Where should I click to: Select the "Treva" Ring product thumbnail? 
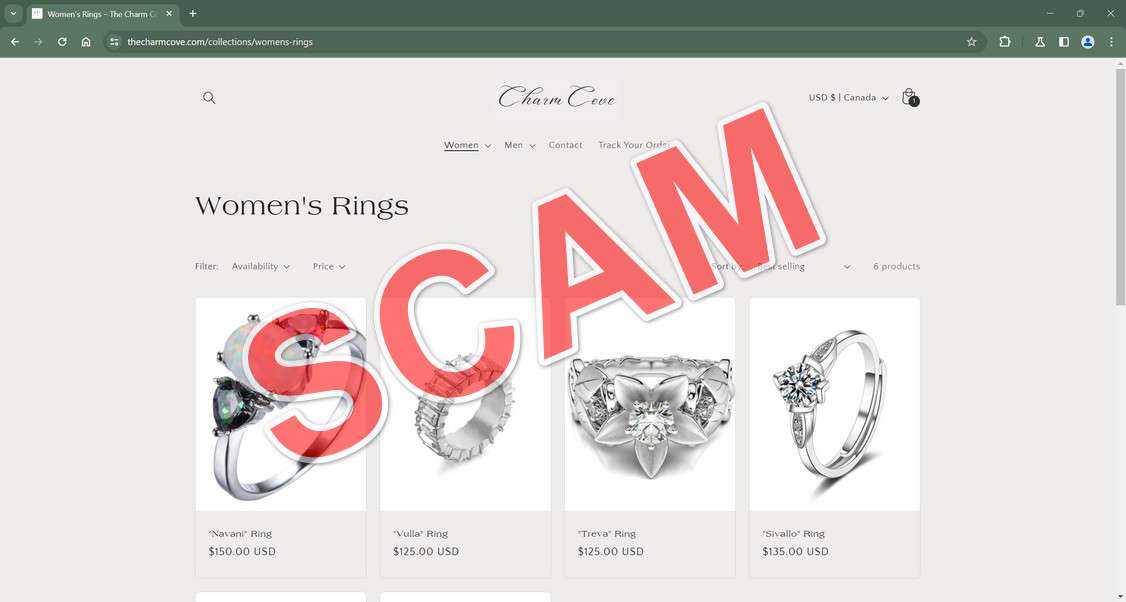(650, 404)
